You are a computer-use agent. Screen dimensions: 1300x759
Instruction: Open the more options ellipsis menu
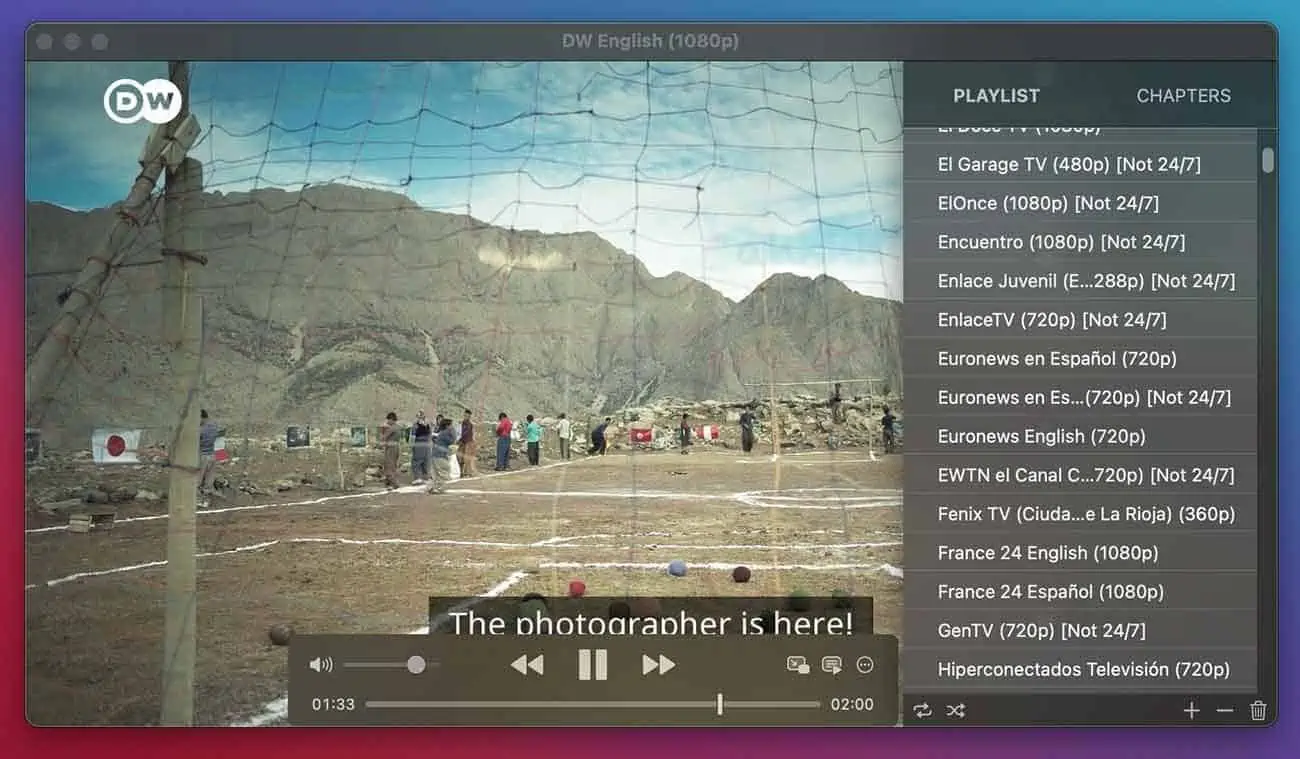click(865, 665)
